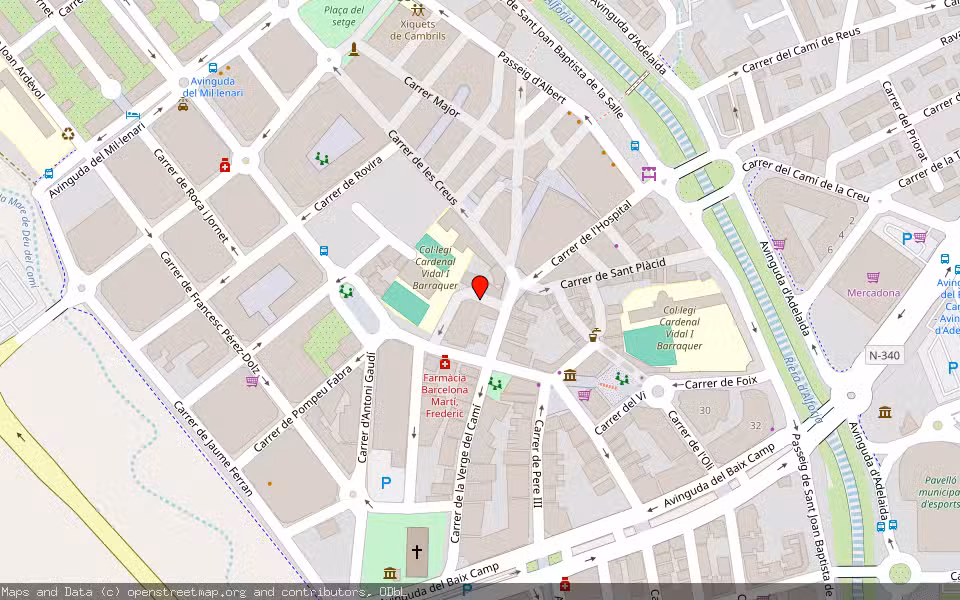960x600 pixels.
Task: Select the hotel bed icon
Action: [x=133, y=114]
